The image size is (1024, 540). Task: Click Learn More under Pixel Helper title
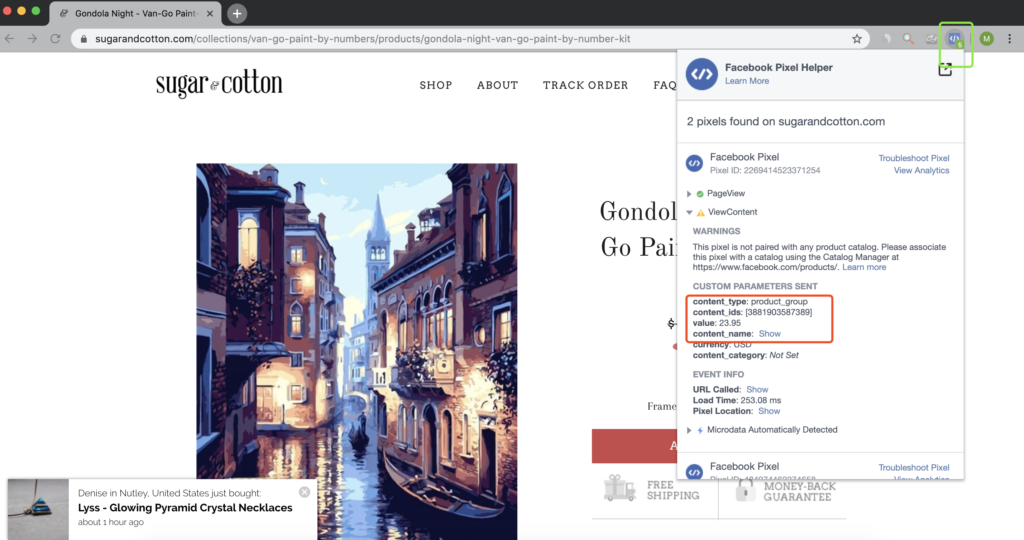(x=746, y=81)
